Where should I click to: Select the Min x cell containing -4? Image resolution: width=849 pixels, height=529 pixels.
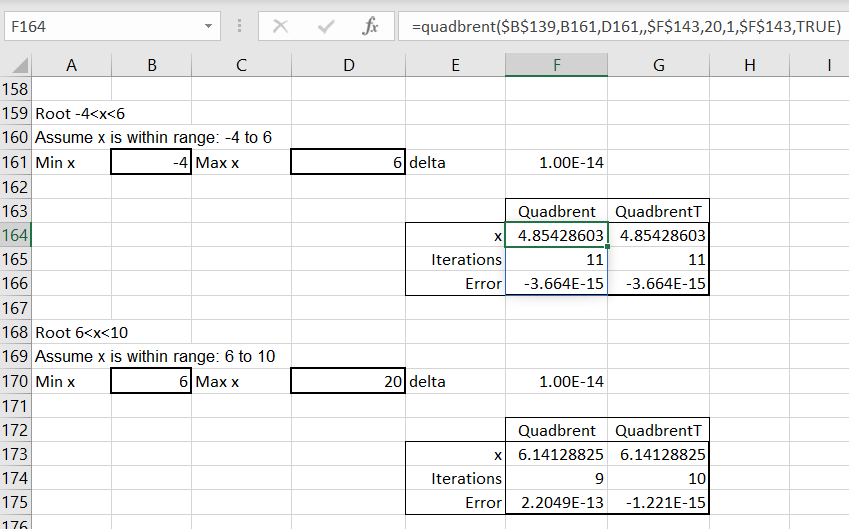151,162
